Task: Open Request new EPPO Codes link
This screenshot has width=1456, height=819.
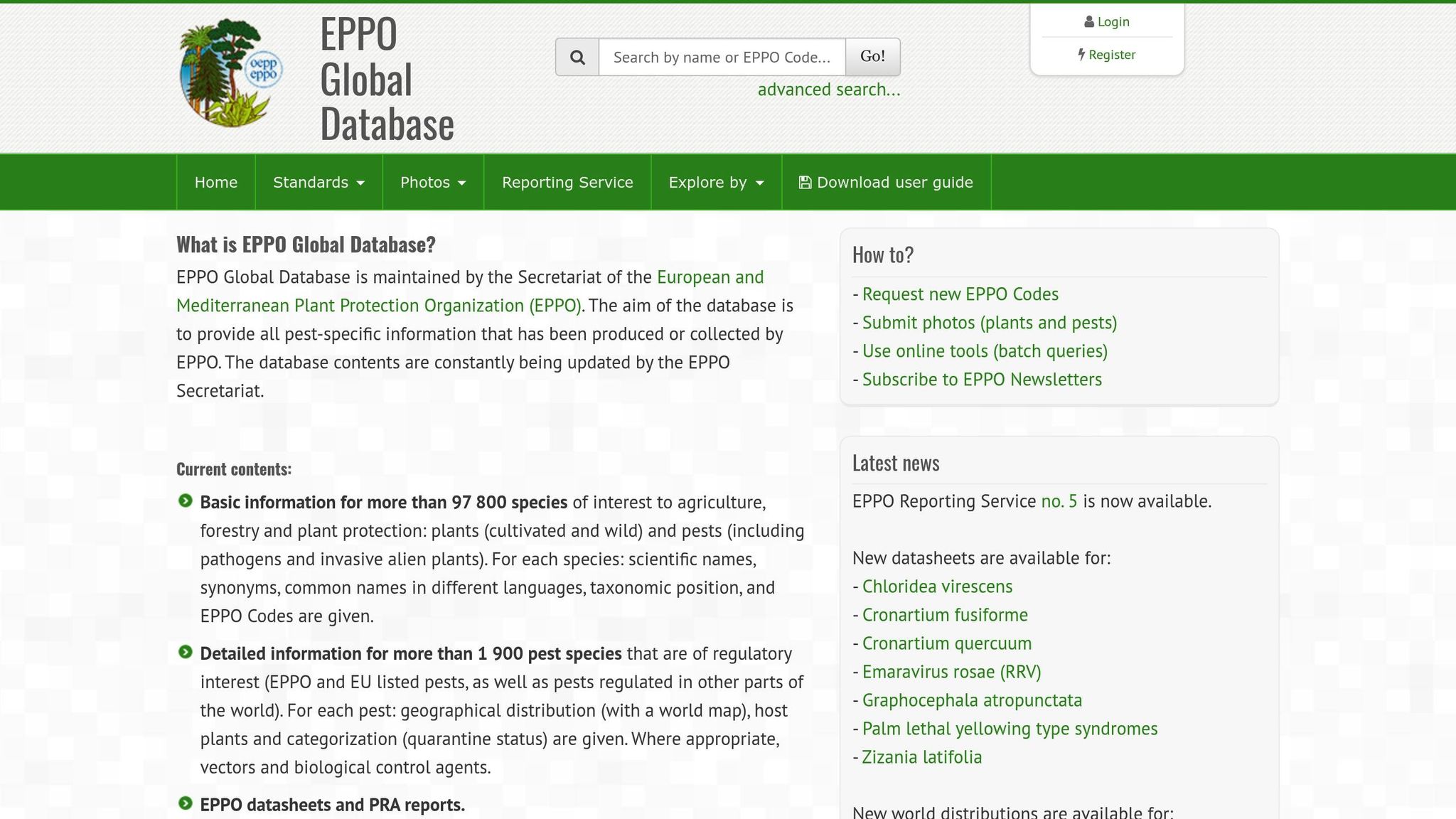Action: pos(960,294)
